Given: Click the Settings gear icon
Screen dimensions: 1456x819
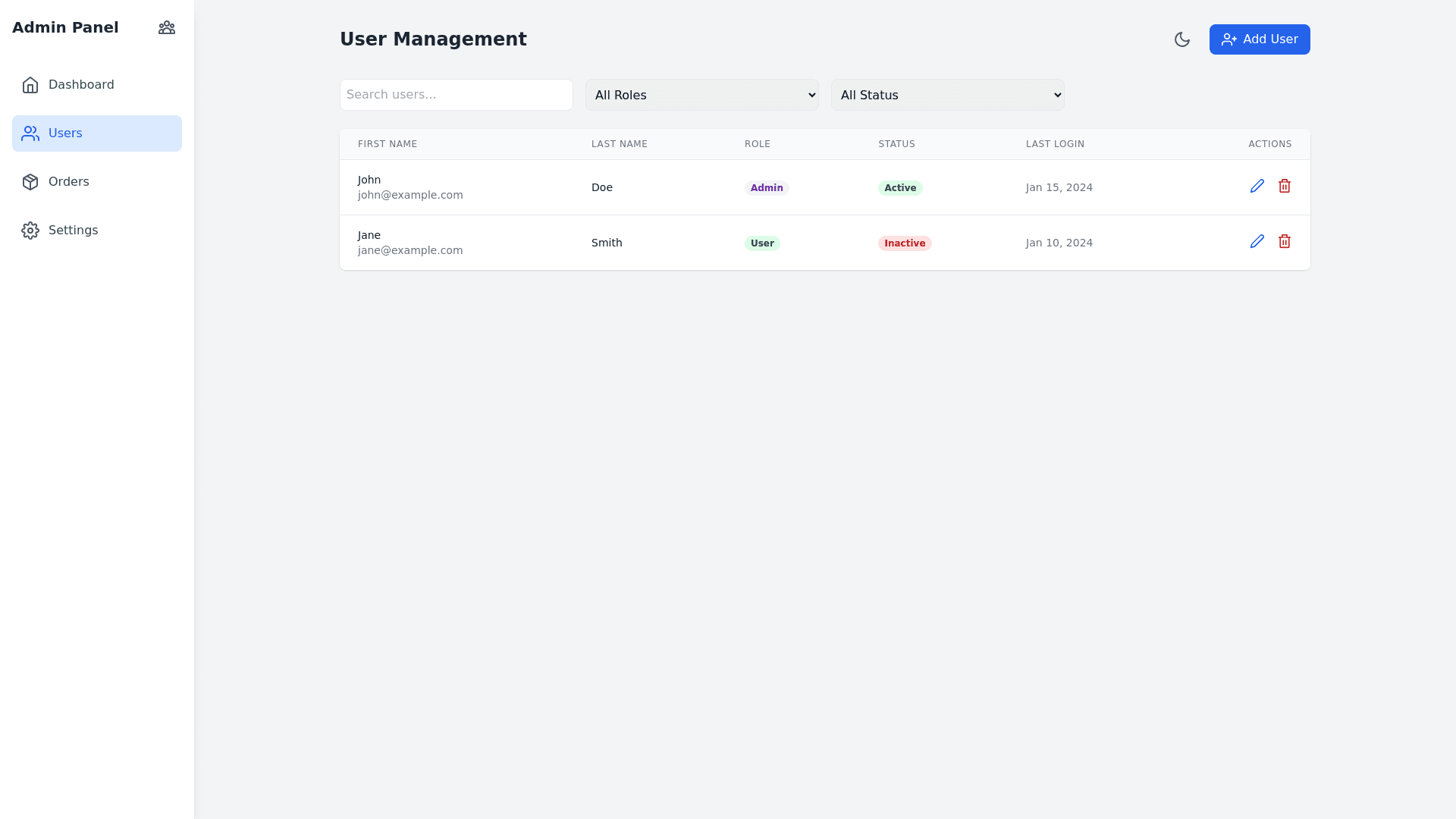Looking at the screenshot, I should pyautogui.click(x=30, y=231).
